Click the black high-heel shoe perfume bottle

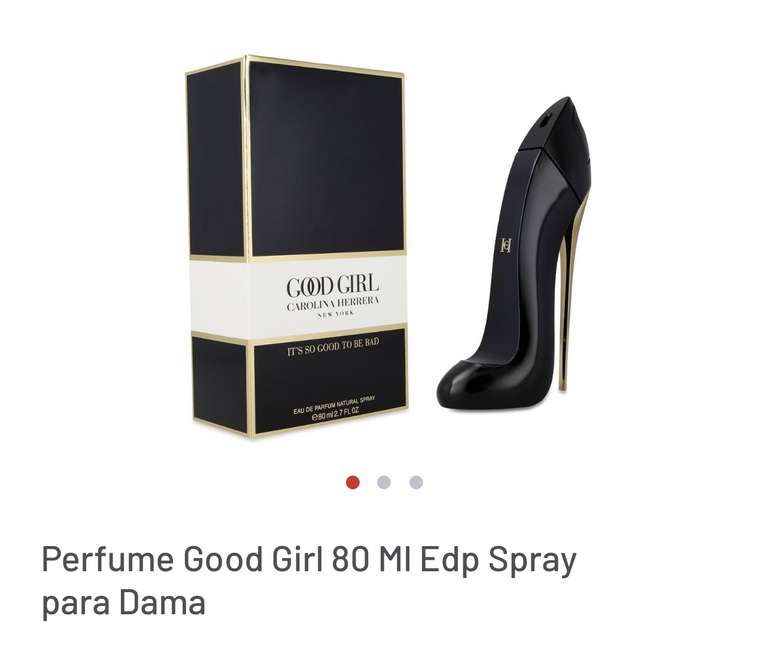[514, 255]
